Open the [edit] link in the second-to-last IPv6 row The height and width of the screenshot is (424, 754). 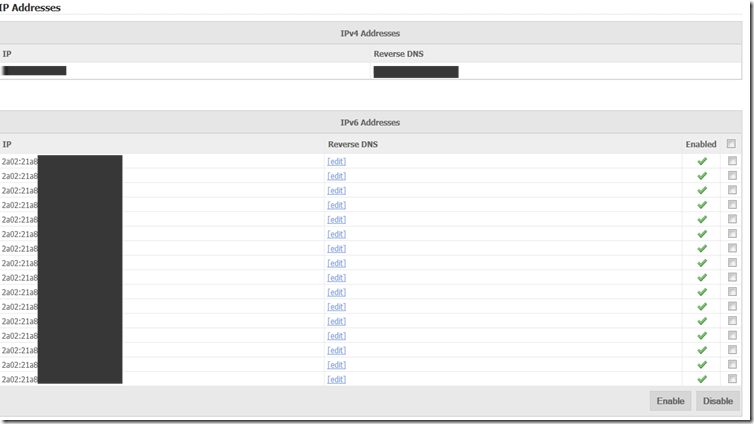337,365
